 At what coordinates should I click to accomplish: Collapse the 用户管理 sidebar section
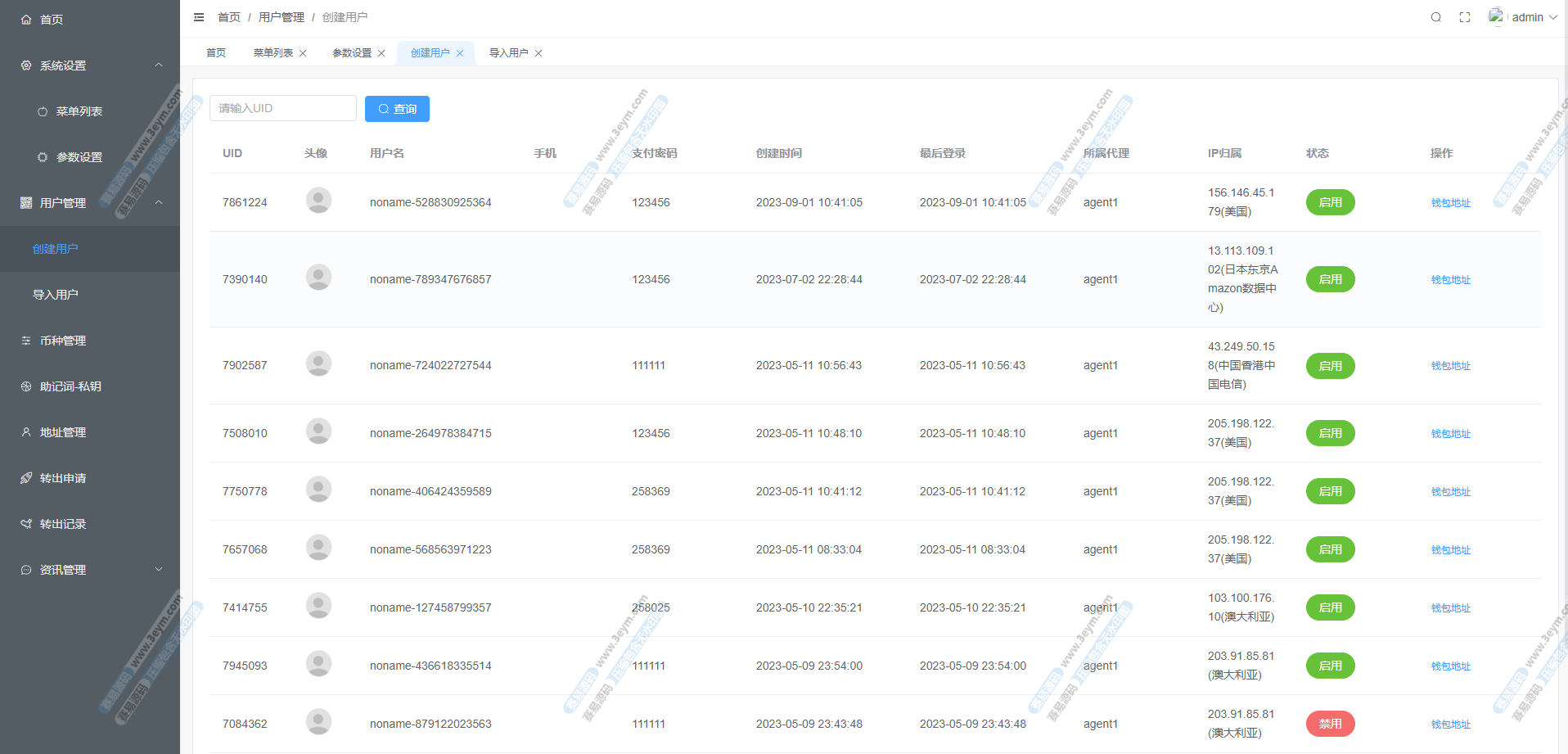coord(159,203)
